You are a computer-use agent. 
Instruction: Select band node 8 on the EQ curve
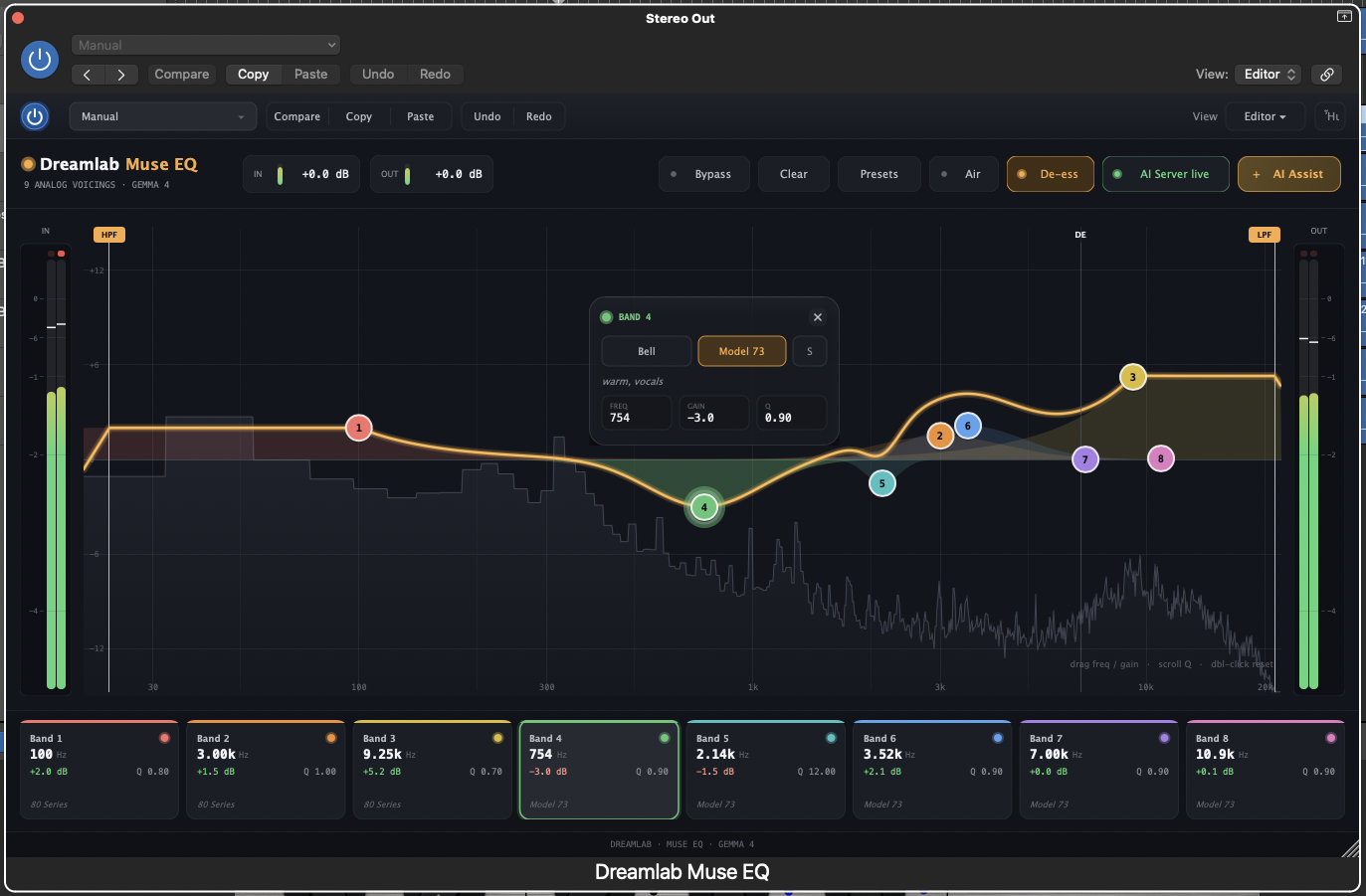click(1160, 458)
